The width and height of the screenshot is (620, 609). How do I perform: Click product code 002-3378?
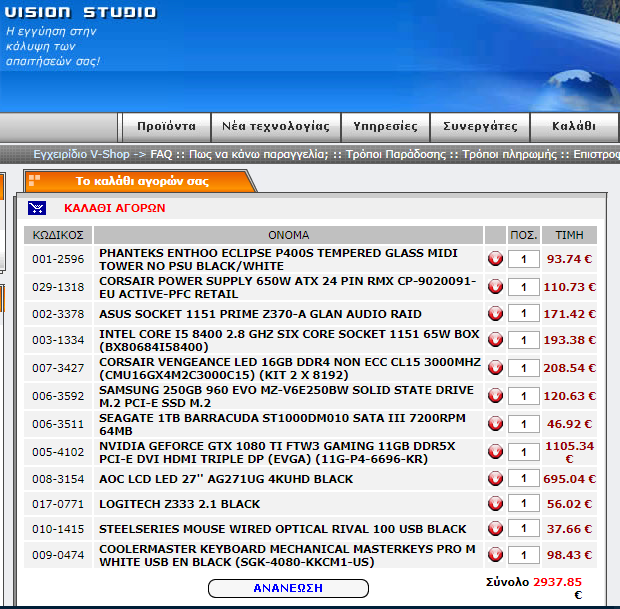click(x=58, y=314)
